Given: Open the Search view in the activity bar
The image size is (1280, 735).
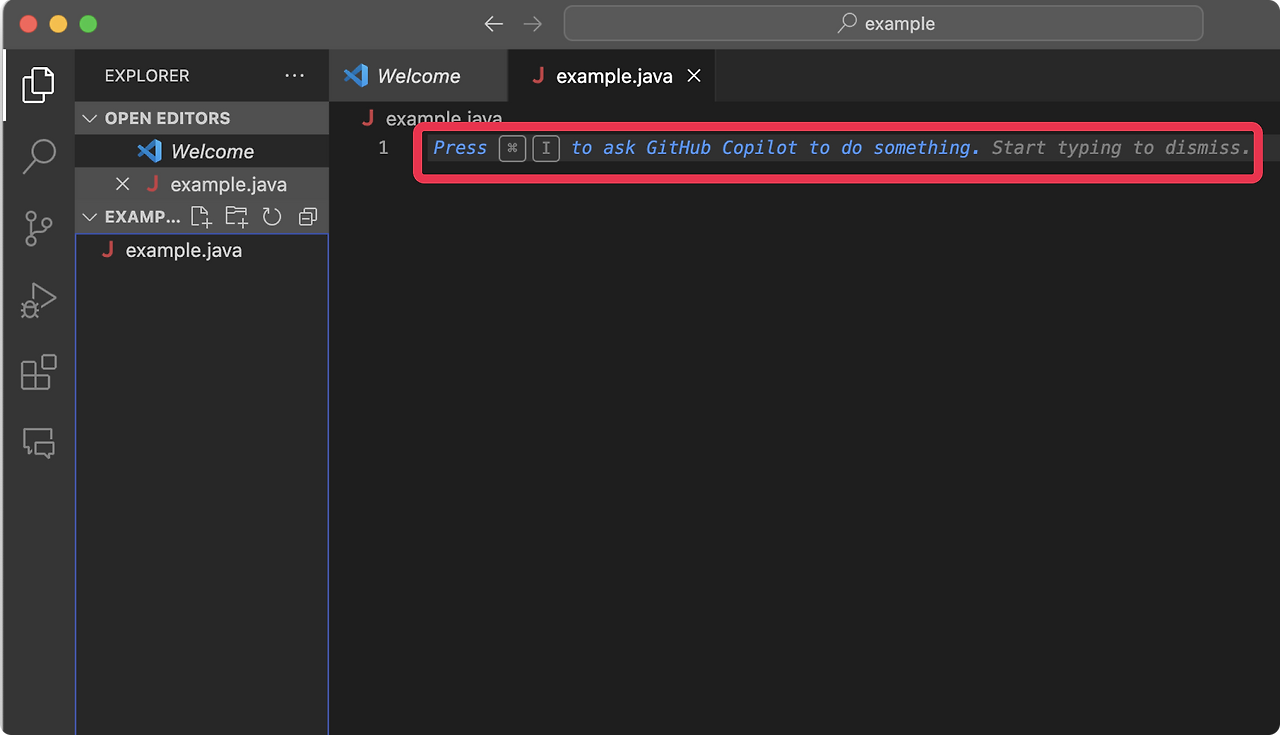Looking at the screenshot, I should click(38, 156).
